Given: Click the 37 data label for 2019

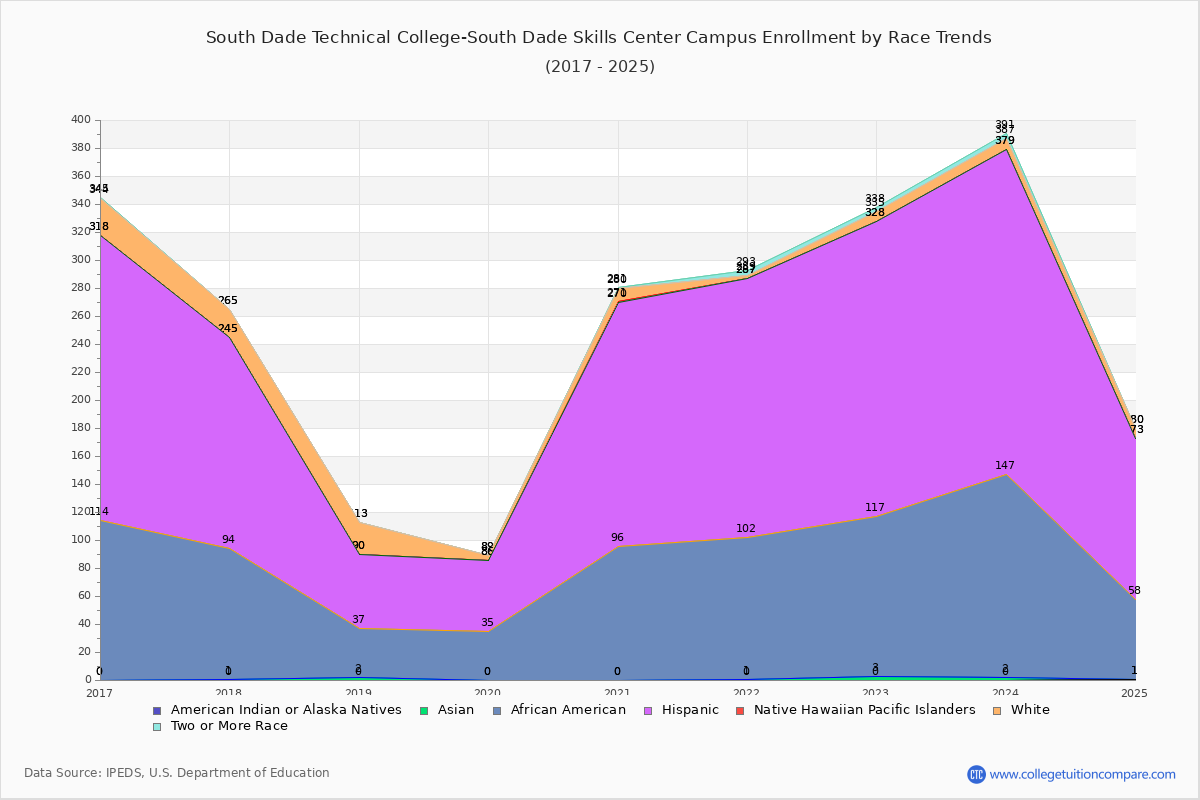Looking at the screenshot, I should pos(358,620).
